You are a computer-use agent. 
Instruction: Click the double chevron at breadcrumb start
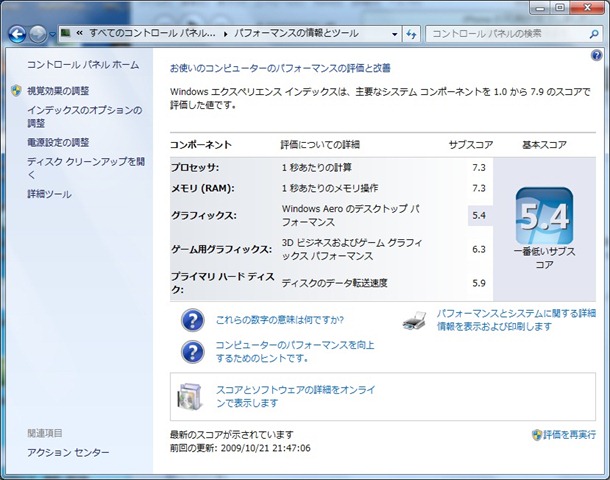(x=79, y=33)
